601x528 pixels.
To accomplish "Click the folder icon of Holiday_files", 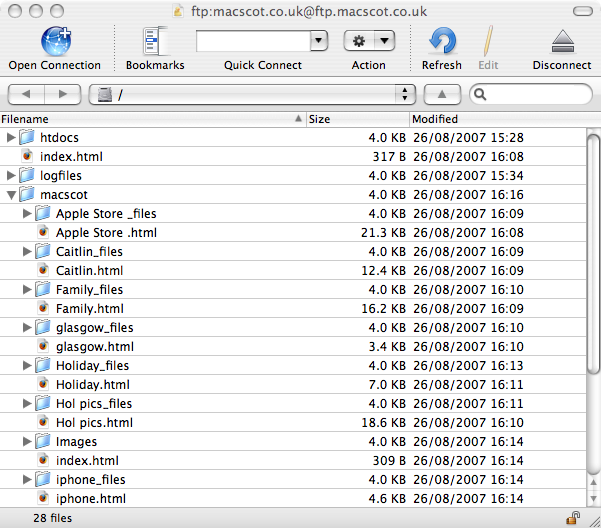I will (x=43, y=365).
